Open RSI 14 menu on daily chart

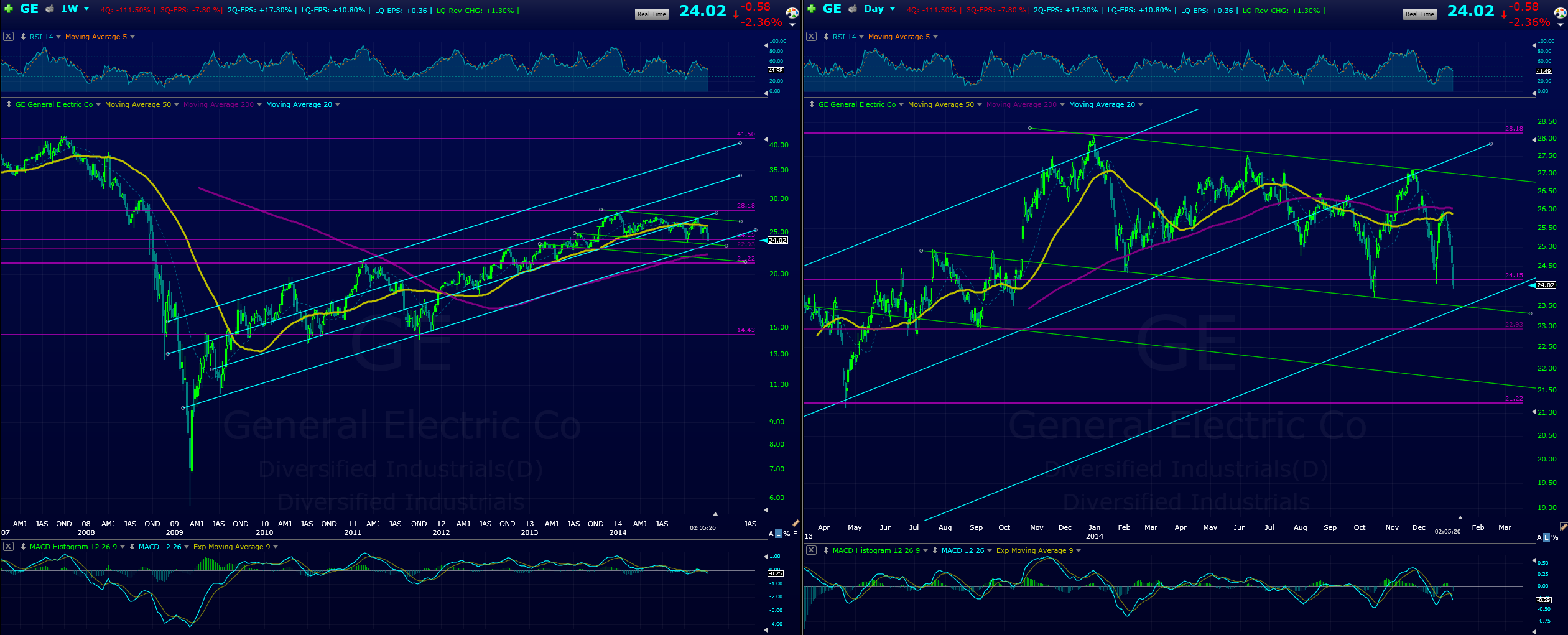click(861, 37)
